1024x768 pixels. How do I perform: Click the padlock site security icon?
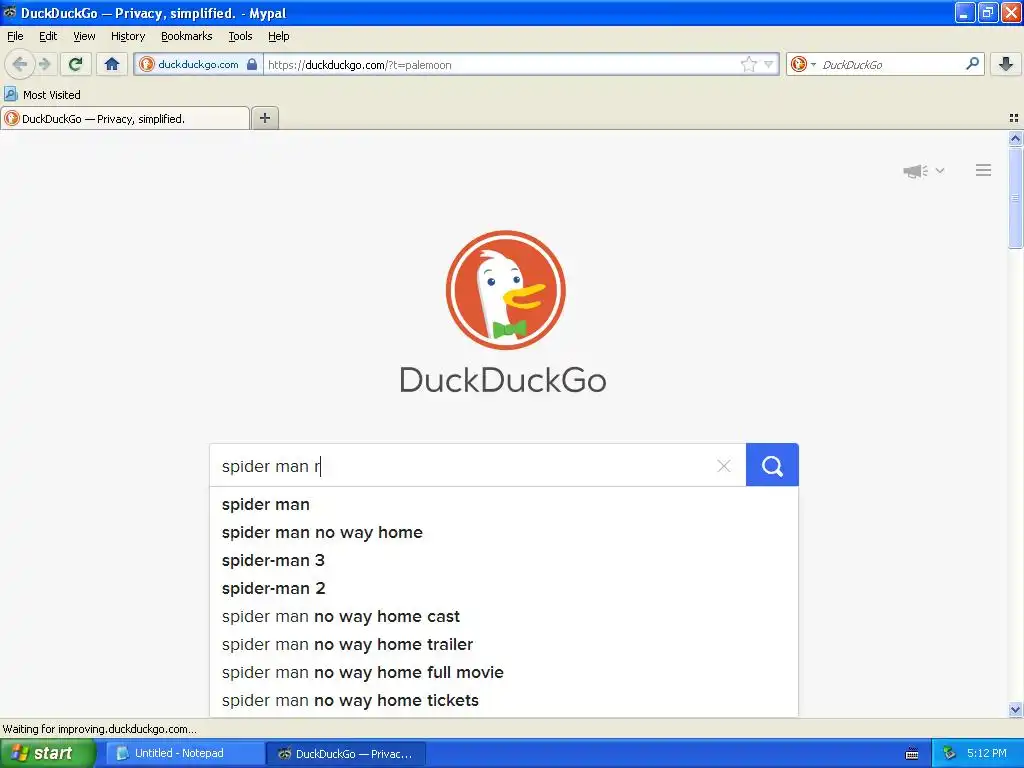click(x=252, y=64)
